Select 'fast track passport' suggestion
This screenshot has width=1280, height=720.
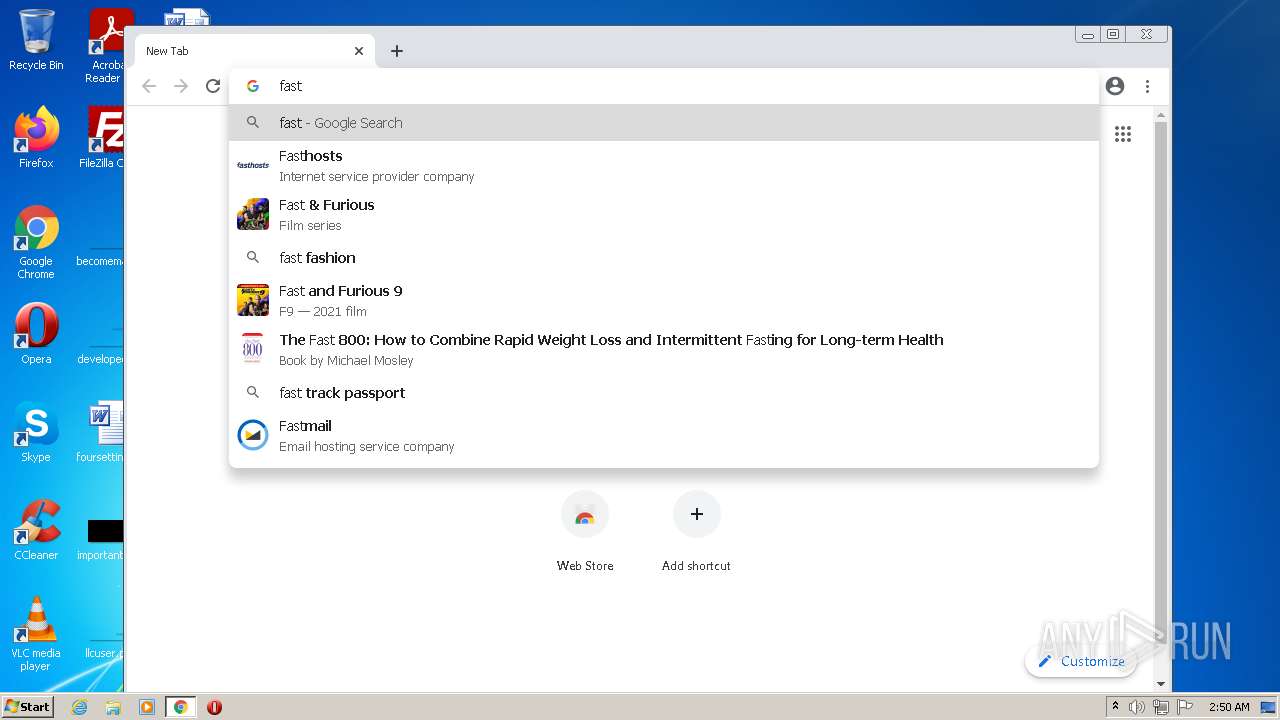(664, 392)
